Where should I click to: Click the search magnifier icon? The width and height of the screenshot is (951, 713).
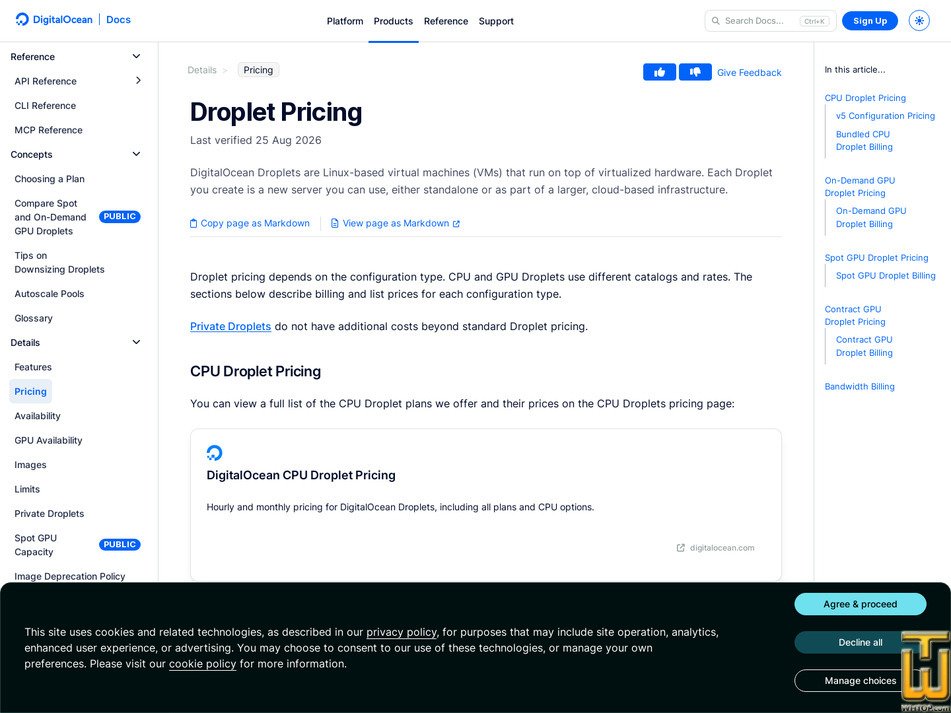pyautogui.click(x=716, y=21)
